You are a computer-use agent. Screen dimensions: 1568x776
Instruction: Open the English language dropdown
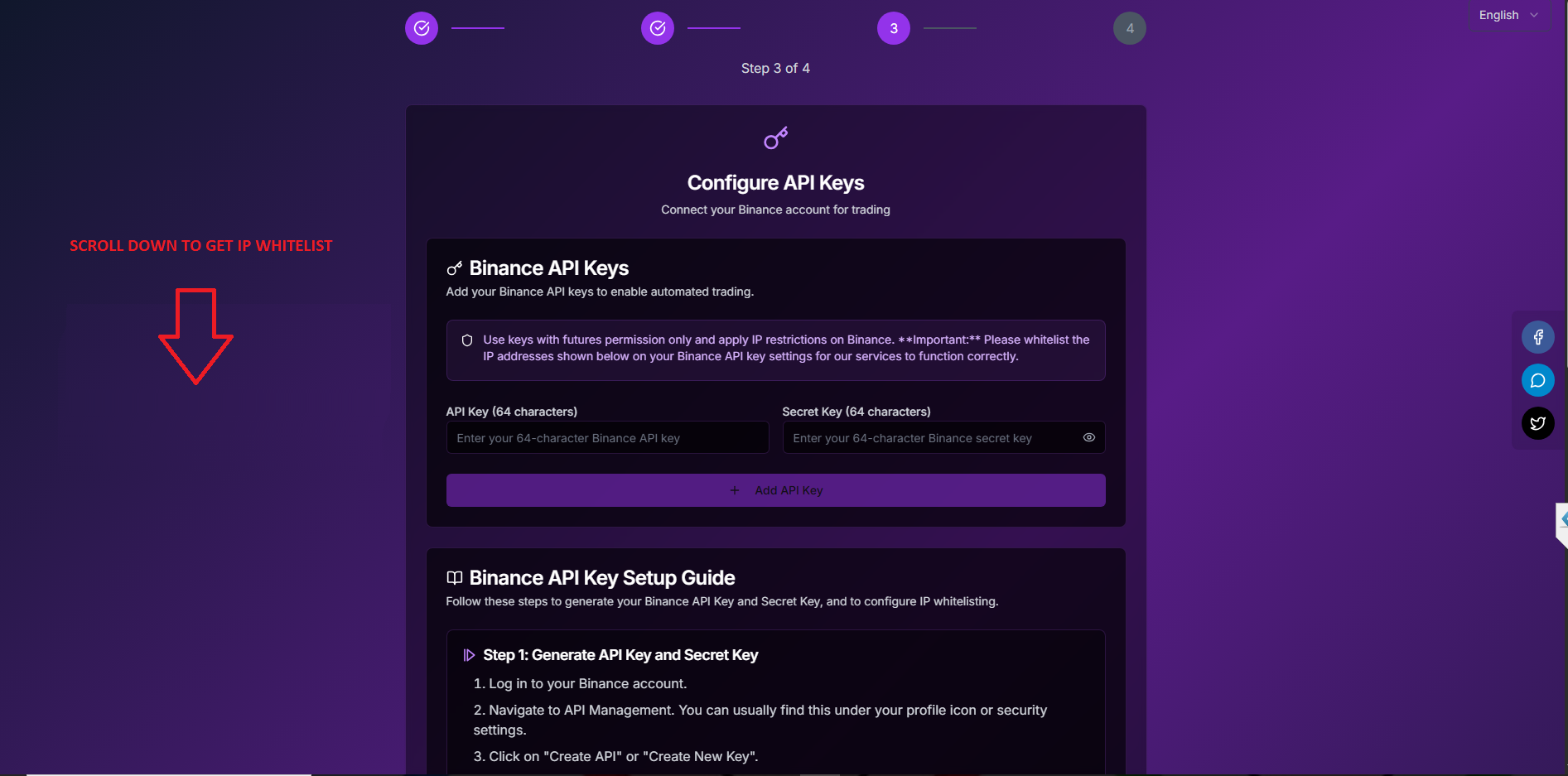(1508, 15)
